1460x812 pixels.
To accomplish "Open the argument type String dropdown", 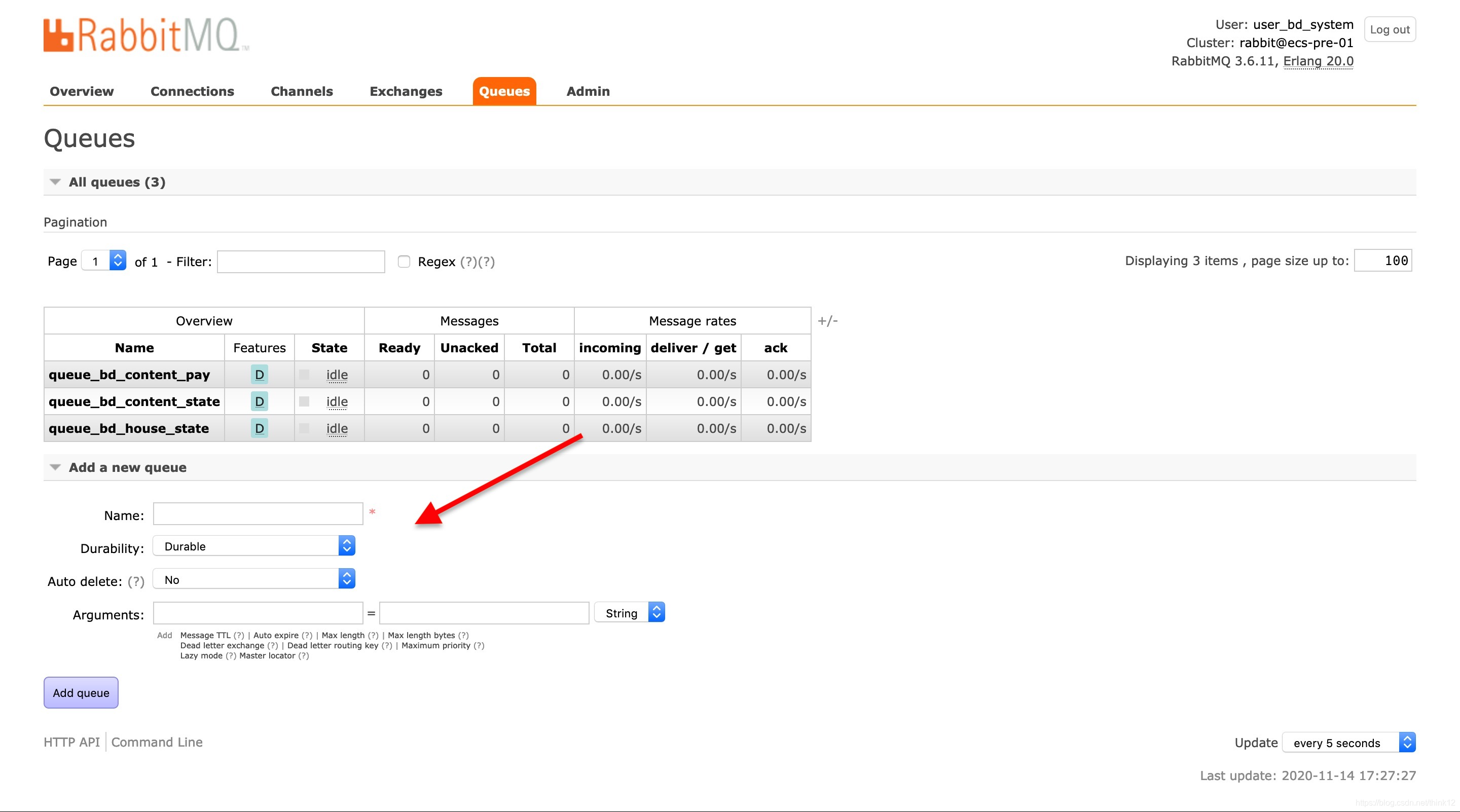I will click(x=629, y=612).
